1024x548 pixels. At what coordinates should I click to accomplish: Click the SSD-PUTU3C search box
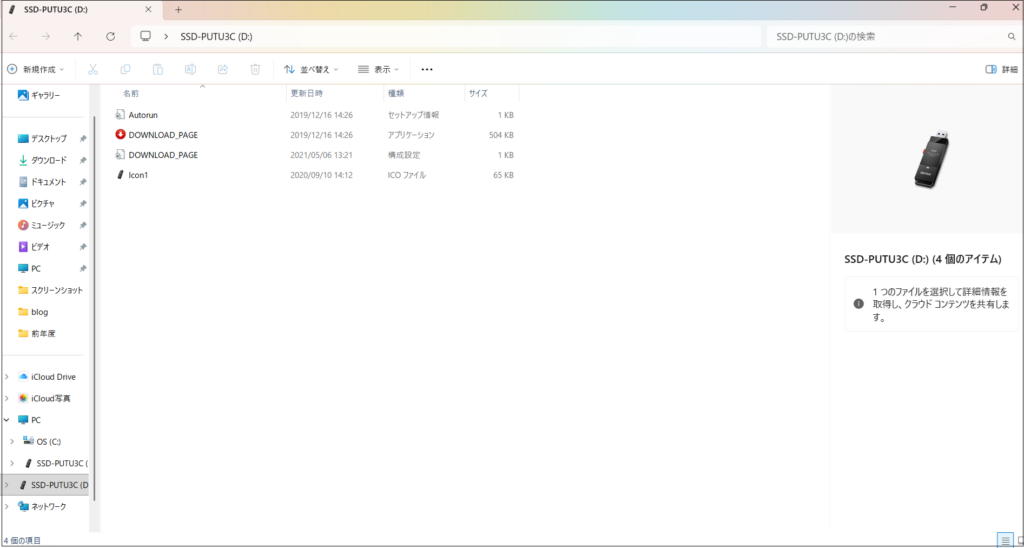click(x=885, y=36)
